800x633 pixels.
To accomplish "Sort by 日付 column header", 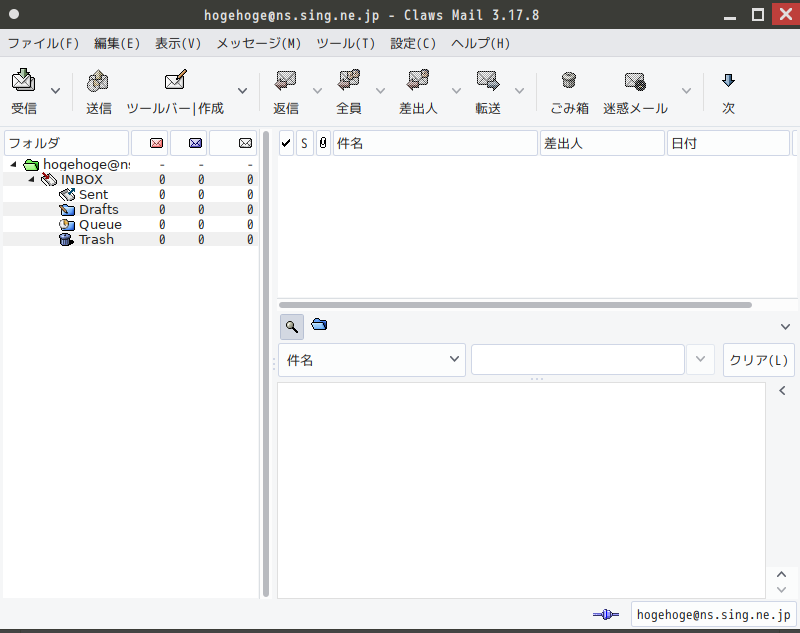I will tap(728, 143).
